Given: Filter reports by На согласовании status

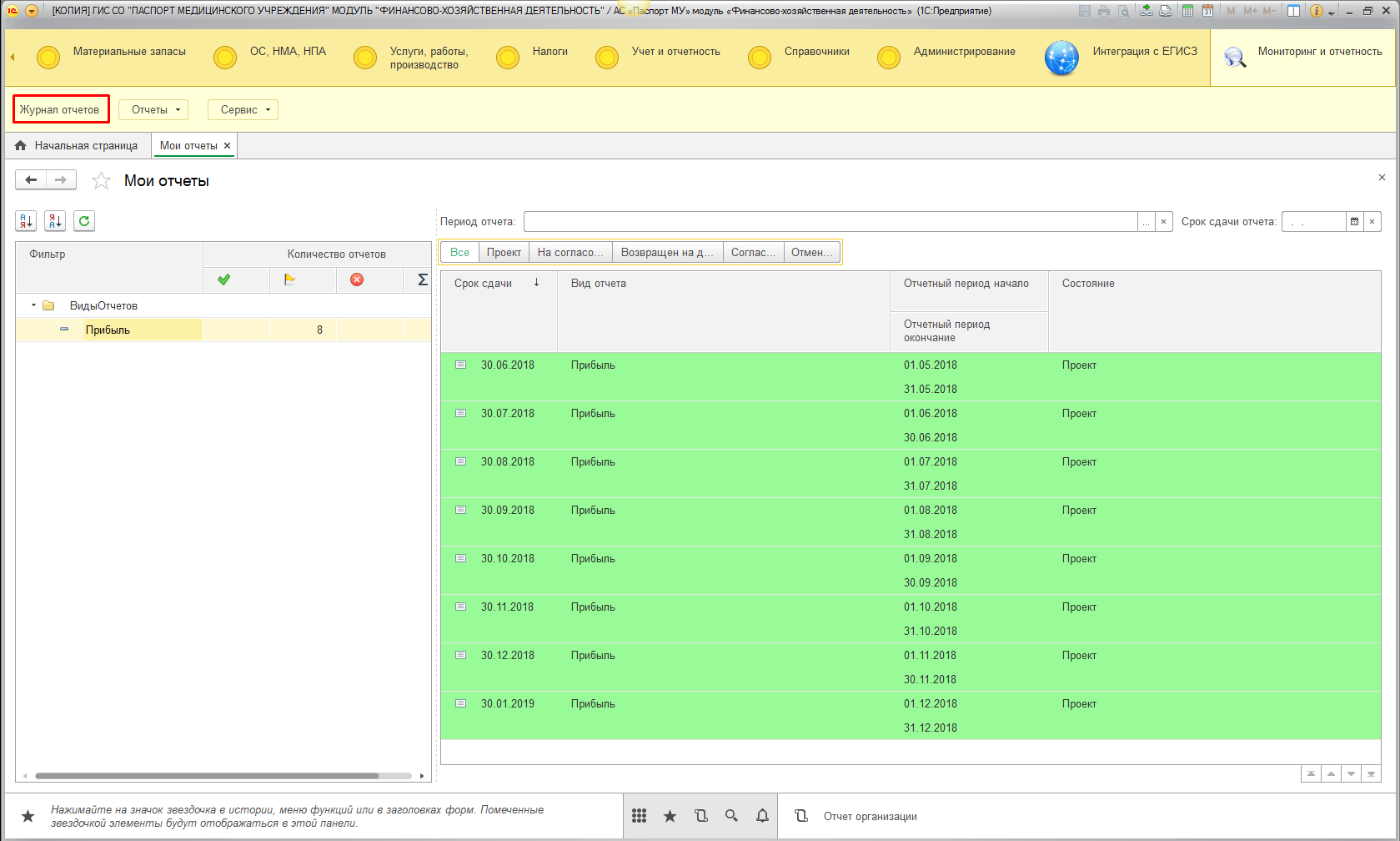Looking at the screenshot, I should (570, 252).
